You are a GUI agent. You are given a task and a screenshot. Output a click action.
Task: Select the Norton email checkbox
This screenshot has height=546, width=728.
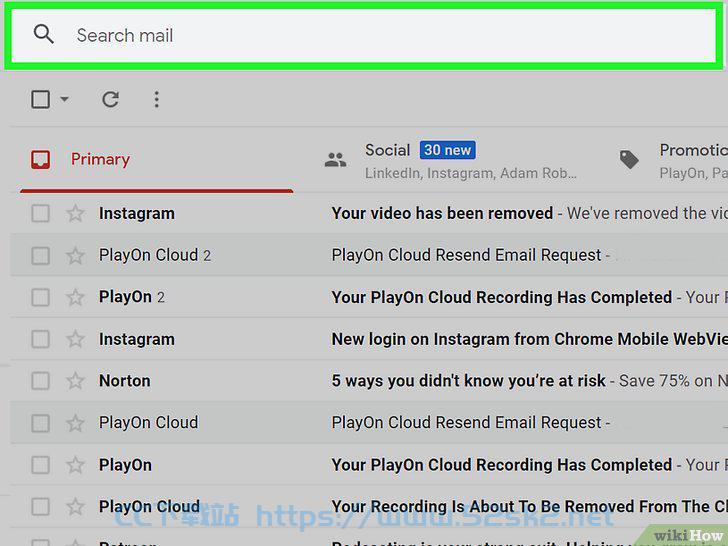(x=40, y=381)
